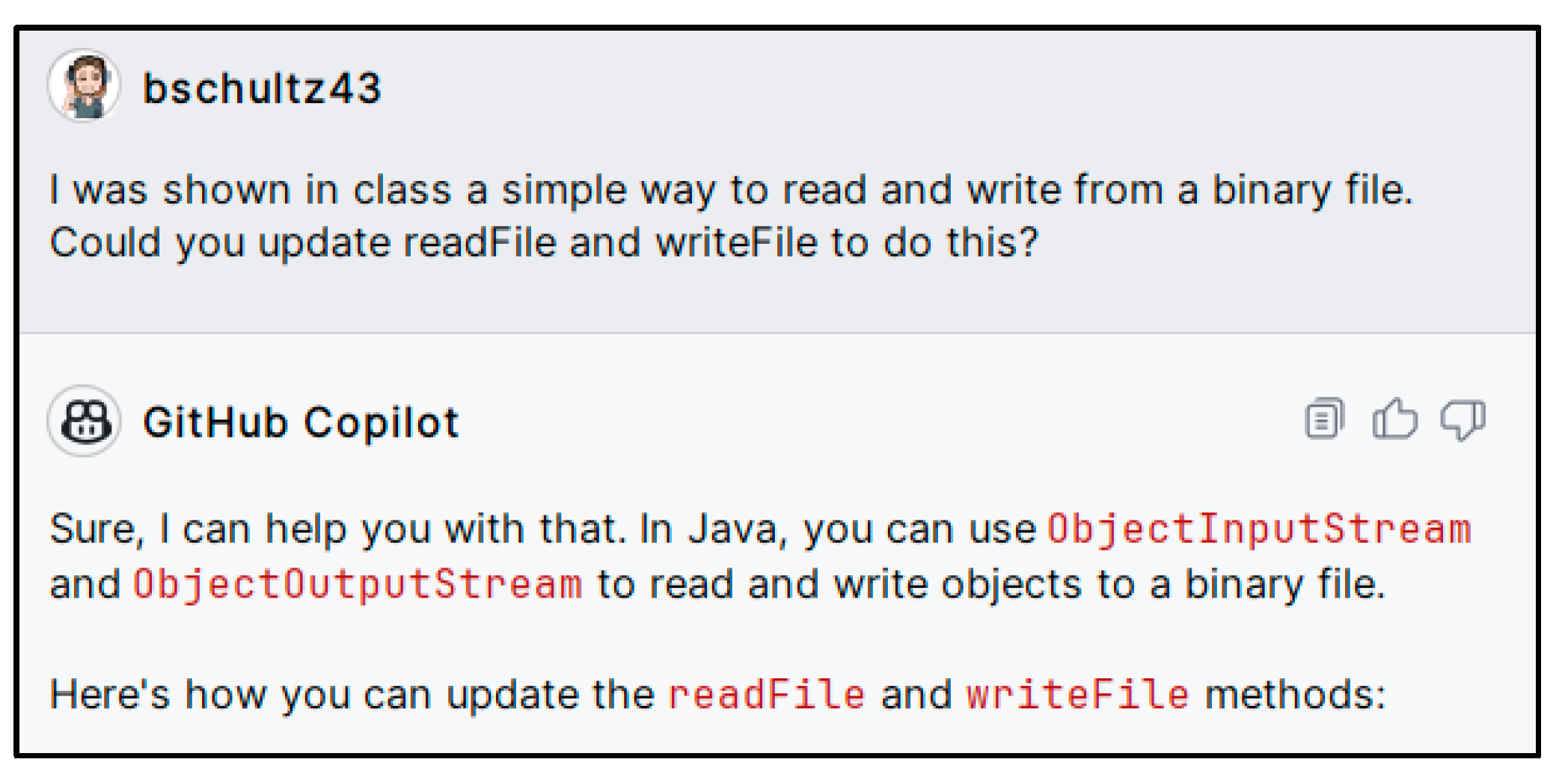The image size is (1568, 783).
Task: Click the copy response icon
Action: click(x=1324, y=419)
